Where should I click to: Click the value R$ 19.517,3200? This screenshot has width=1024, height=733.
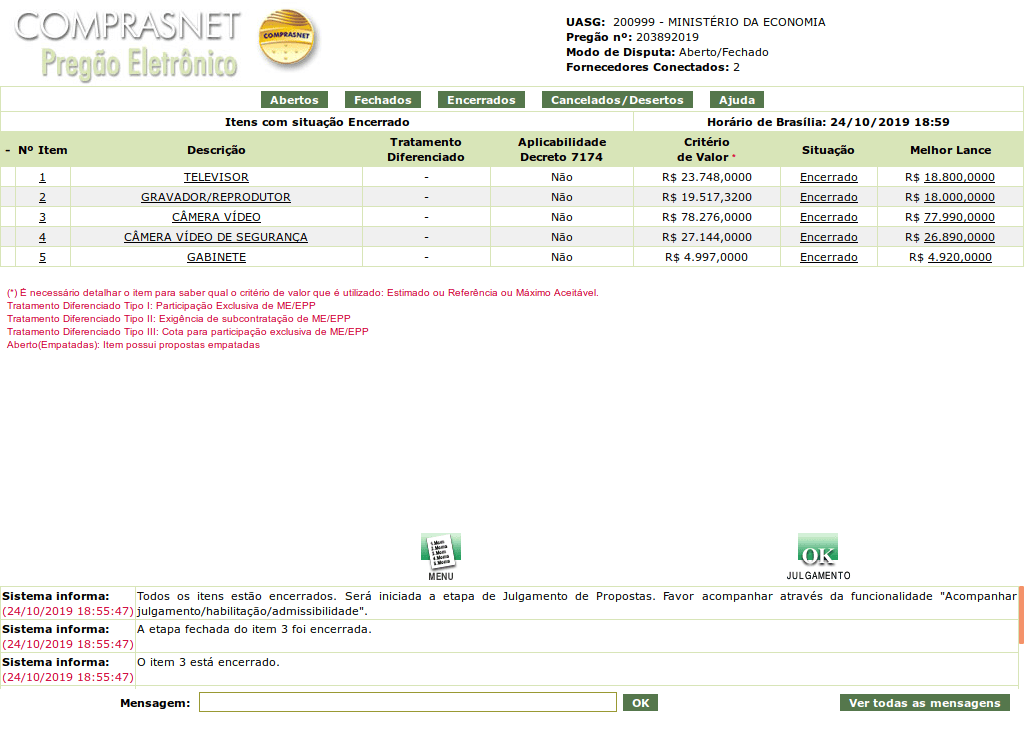pyautogui.click(x=707, y=197)
